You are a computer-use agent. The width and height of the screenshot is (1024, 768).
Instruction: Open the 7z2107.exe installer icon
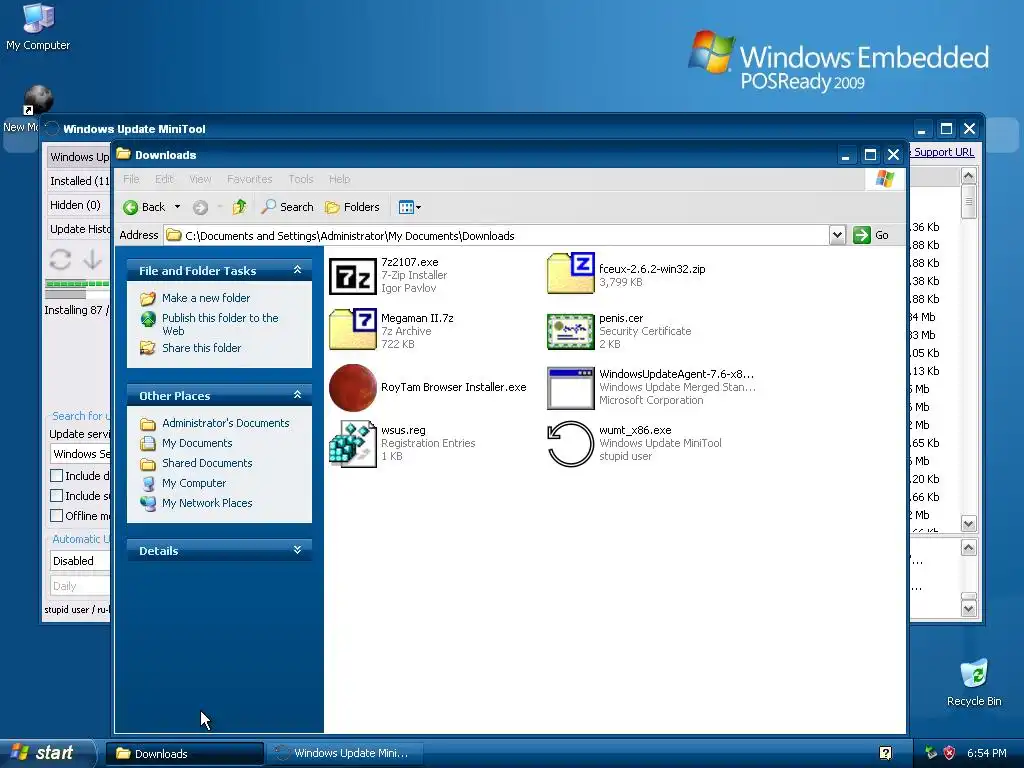(353, 276)
